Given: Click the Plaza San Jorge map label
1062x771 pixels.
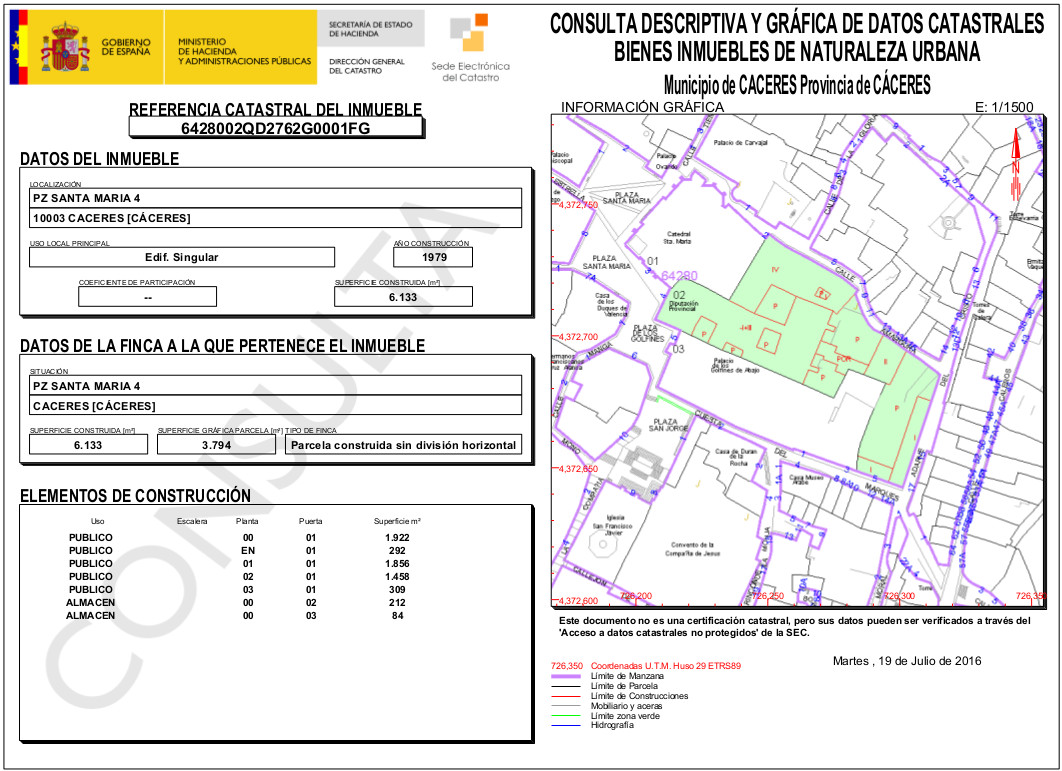Looking at the screenshot, I should pos(669,424).
